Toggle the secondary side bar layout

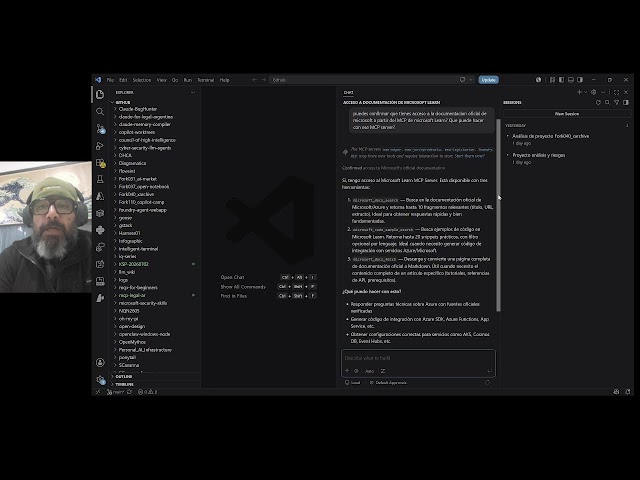pyautogui.click(x=580, y=80)
